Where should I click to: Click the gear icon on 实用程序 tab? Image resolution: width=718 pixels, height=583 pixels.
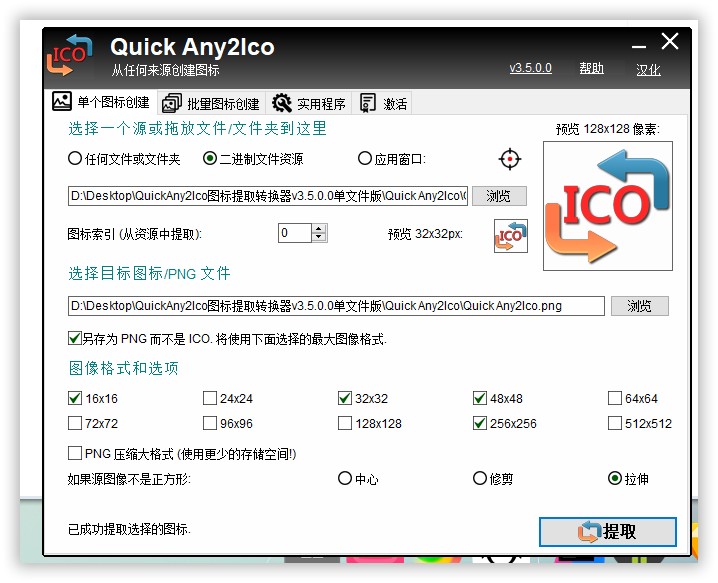282,104
